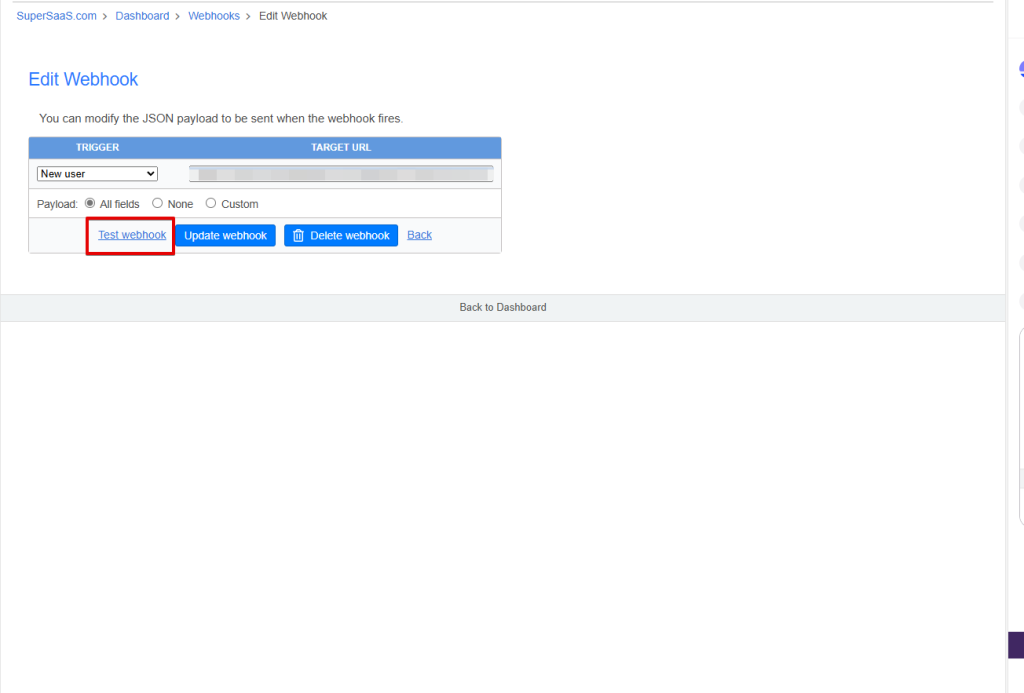This screenshot has height=693, width=1024.
Task: Follow the Back link beside Delete webhook
Action: pos(419,235)
